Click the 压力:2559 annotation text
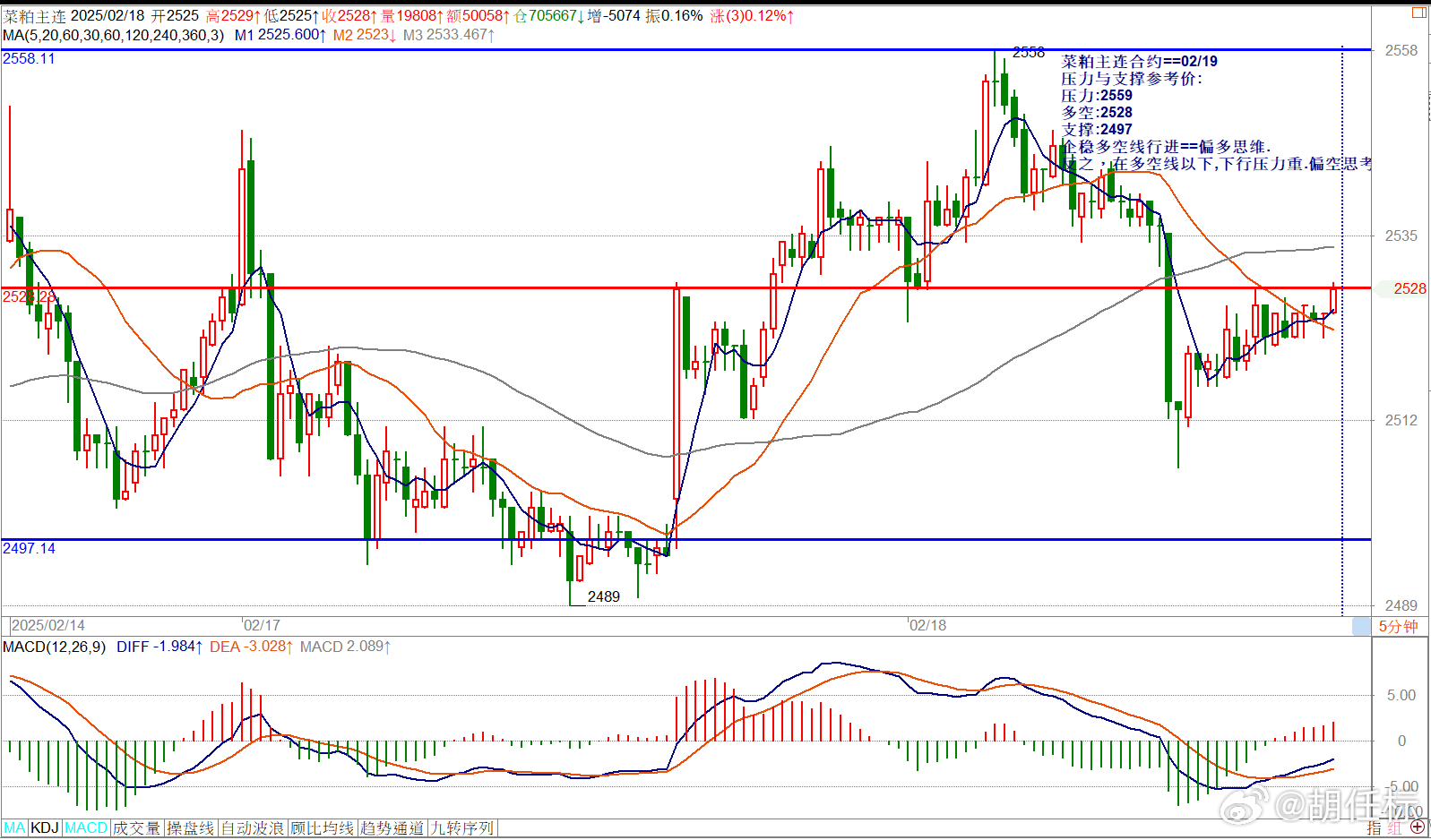1431x840 pixels. (1097, 96)
